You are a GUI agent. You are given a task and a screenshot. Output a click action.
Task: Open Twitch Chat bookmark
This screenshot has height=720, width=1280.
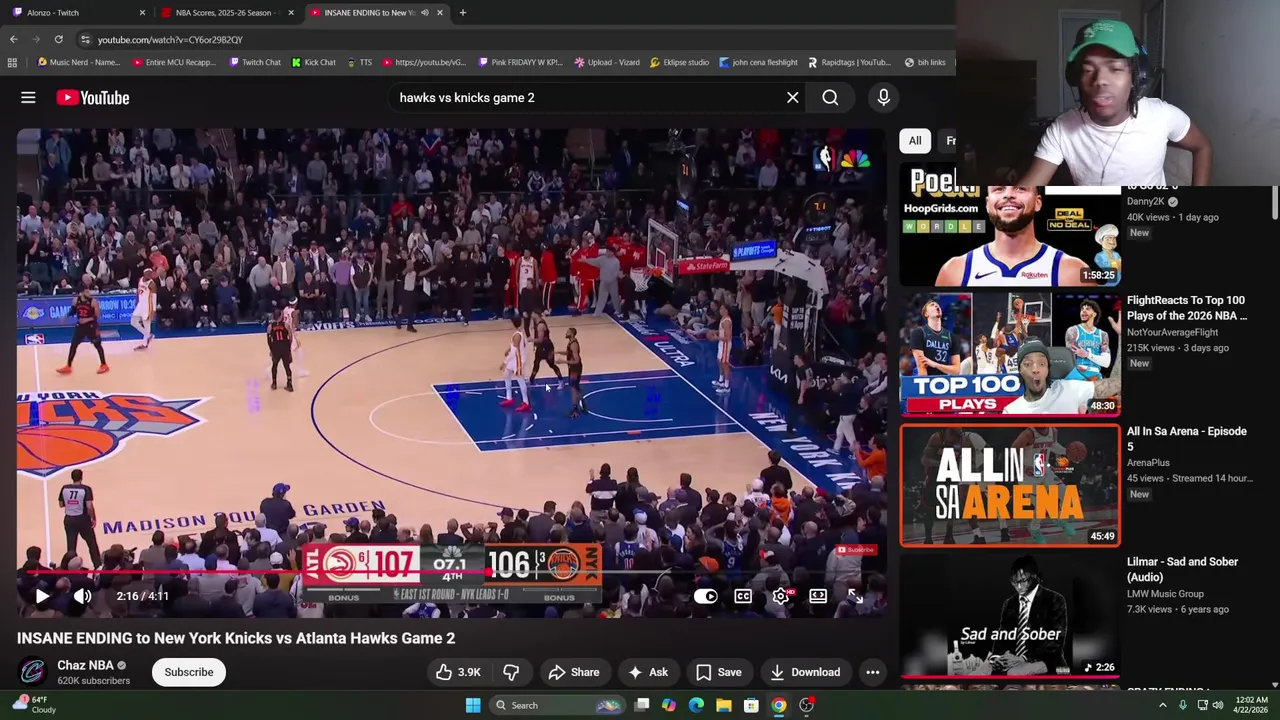tap(255, 62)
